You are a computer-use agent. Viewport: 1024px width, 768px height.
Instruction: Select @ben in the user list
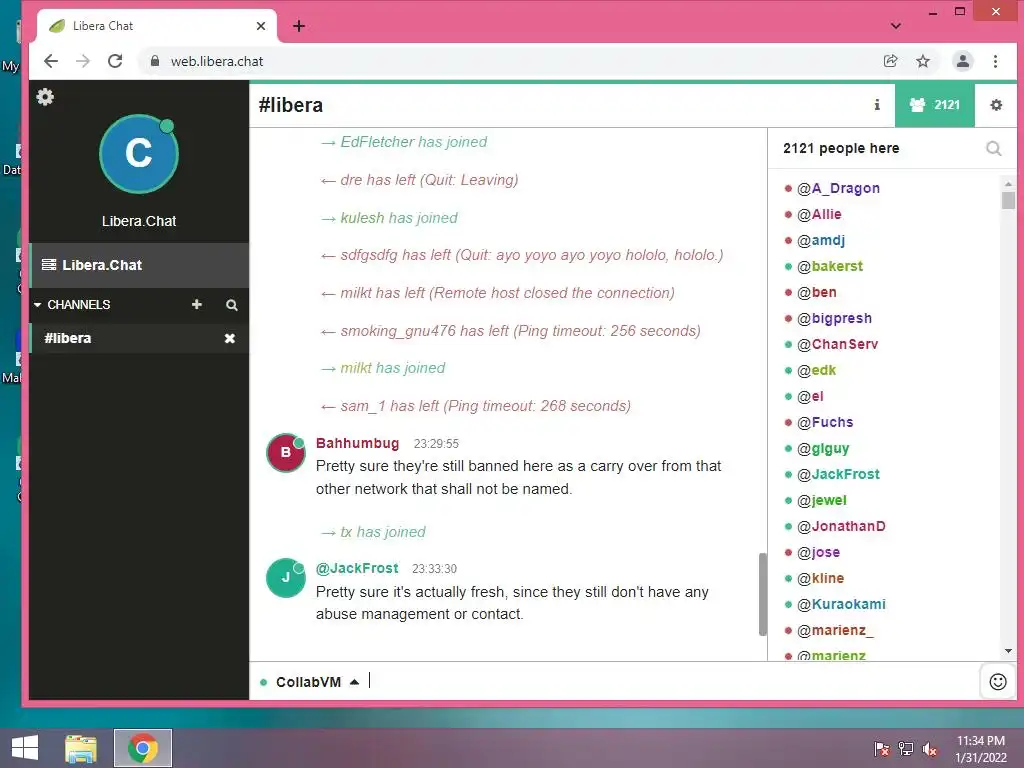[816, 292]
